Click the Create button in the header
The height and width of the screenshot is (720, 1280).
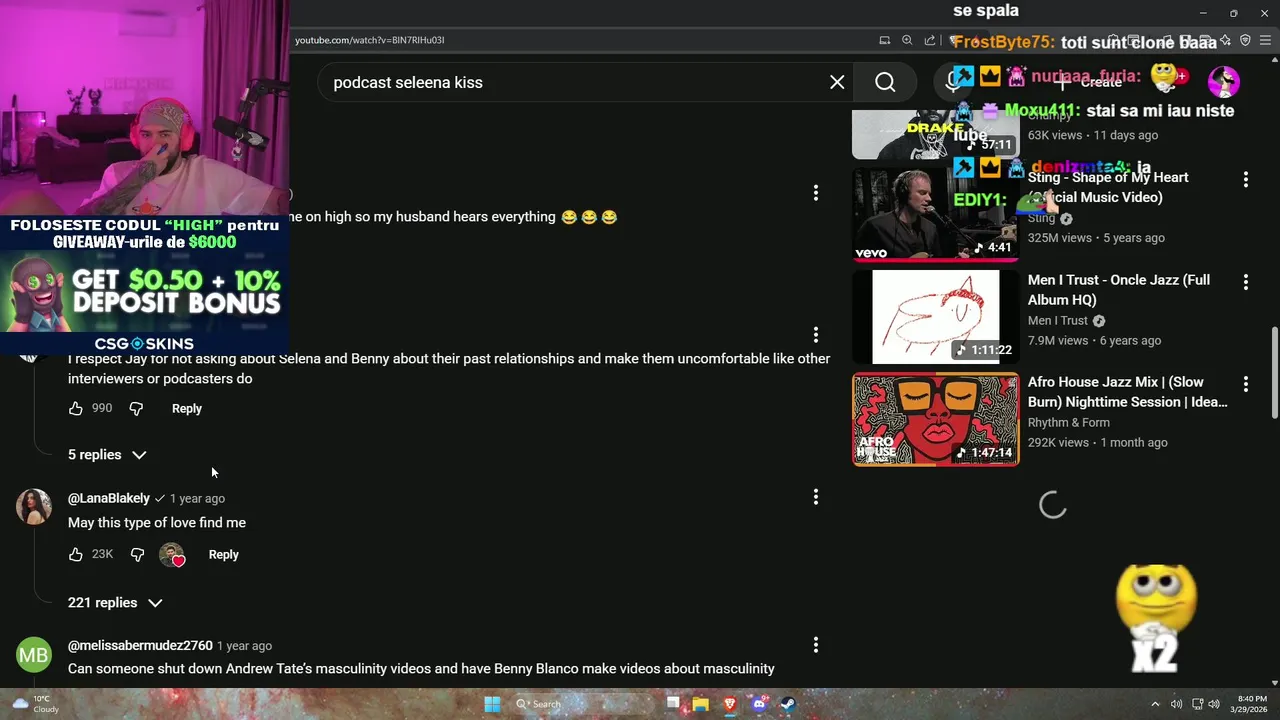point(1090,82)
